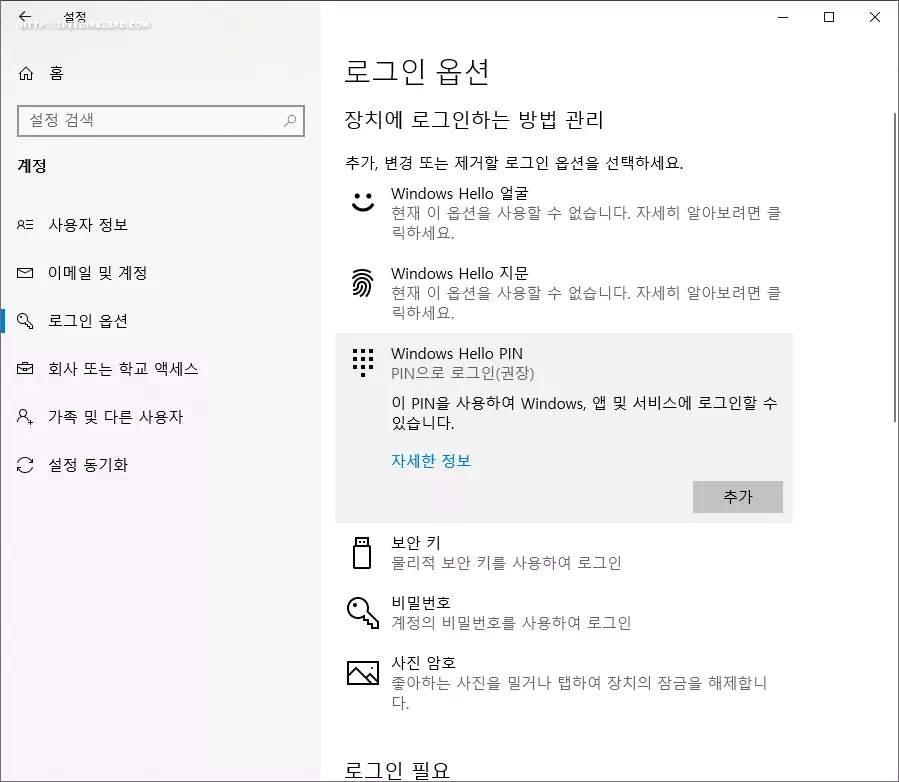This screenshot has width=899, height=782.
Task: Click the 계정 section label
Action: (x=32, y=166)
